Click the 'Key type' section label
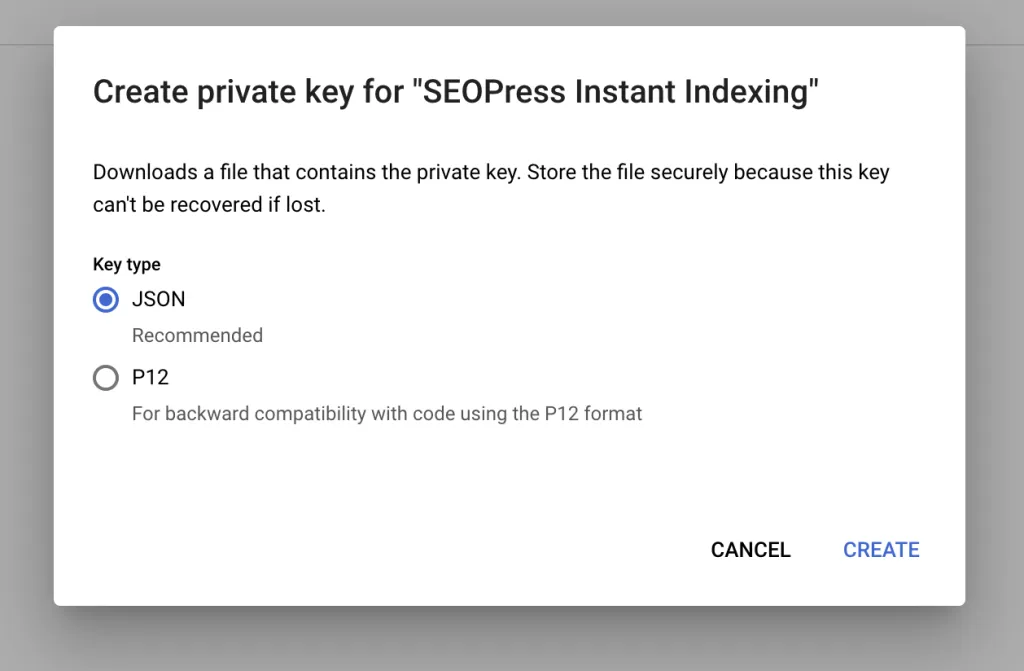The height and width of the screenshot is (671, 1024). tap(126, 265)
